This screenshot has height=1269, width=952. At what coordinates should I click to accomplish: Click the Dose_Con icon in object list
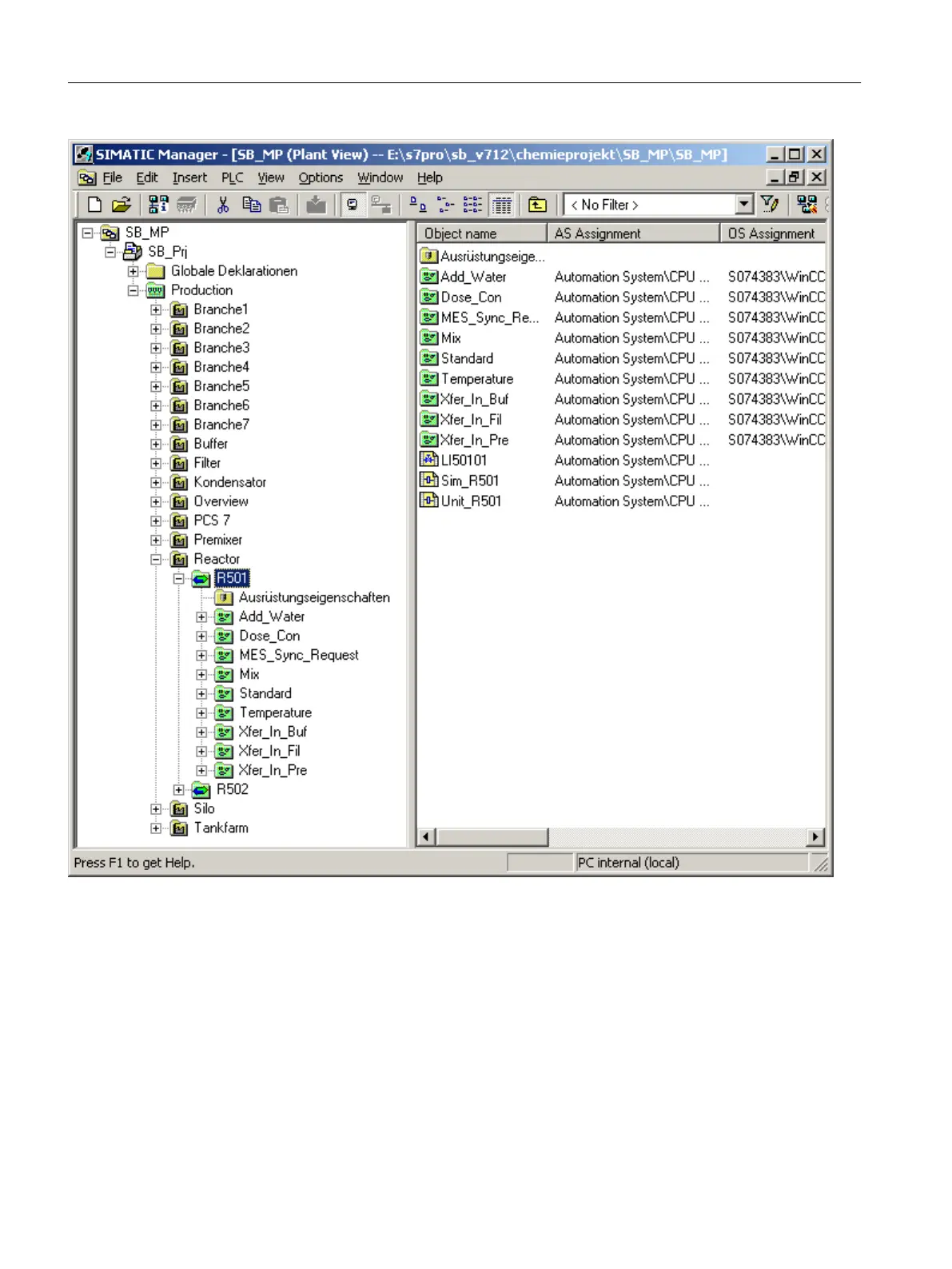pos(429,297)
